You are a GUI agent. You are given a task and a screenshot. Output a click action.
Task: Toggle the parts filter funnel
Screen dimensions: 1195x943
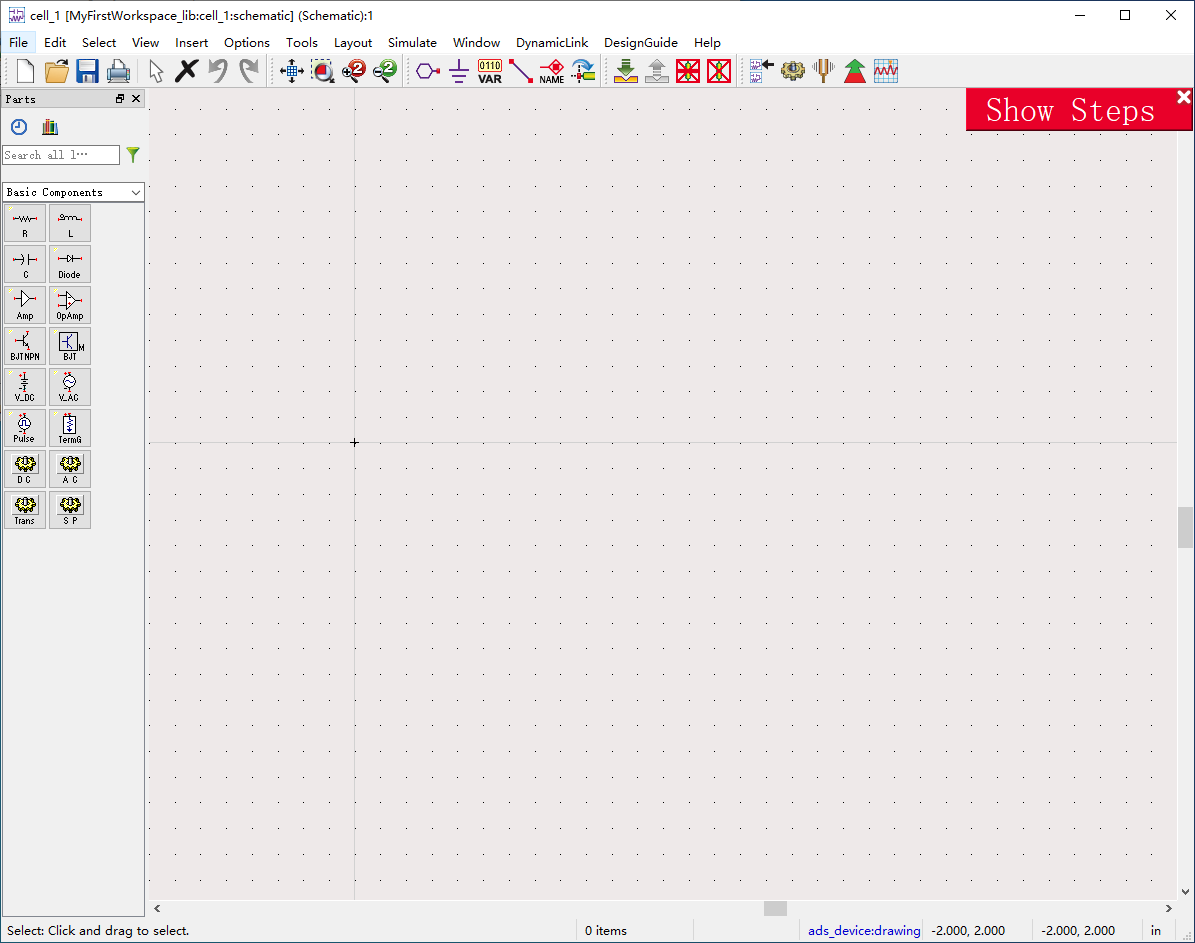133,155
